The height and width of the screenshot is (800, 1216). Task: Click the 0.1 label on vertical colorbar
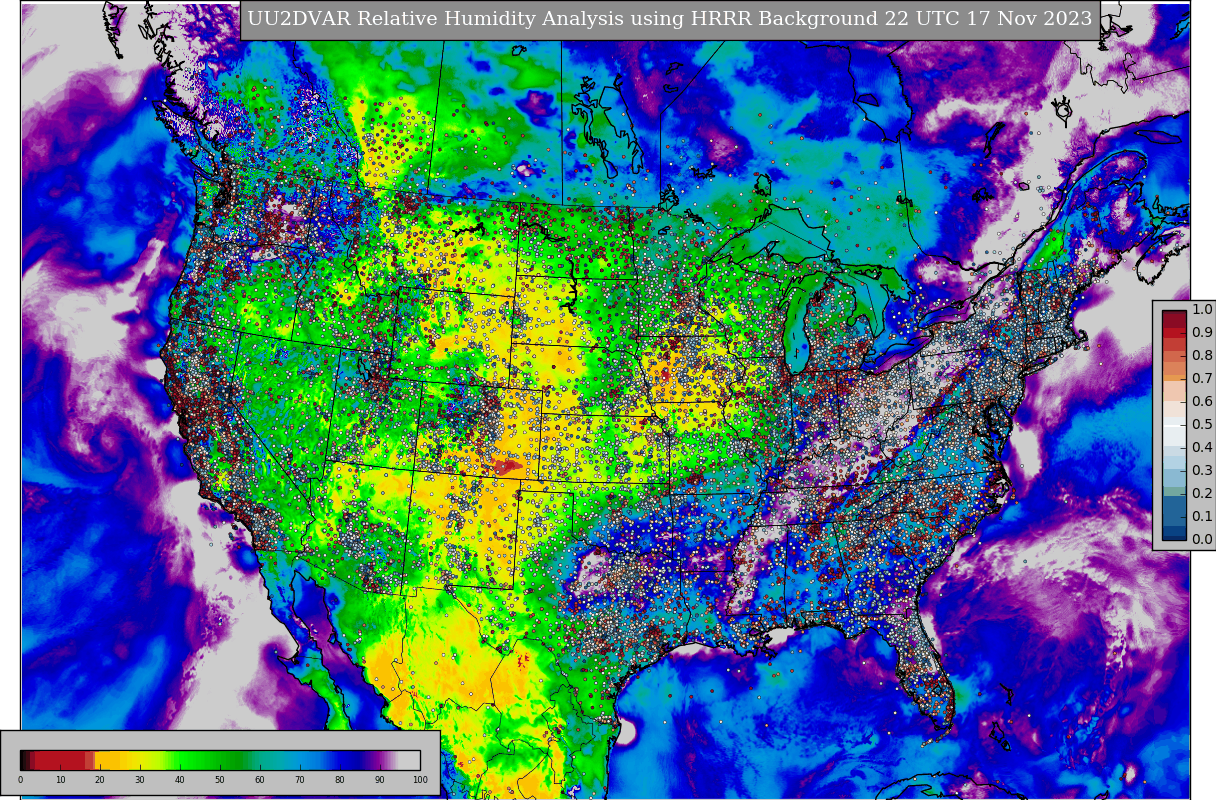(x=1202, y=517)
